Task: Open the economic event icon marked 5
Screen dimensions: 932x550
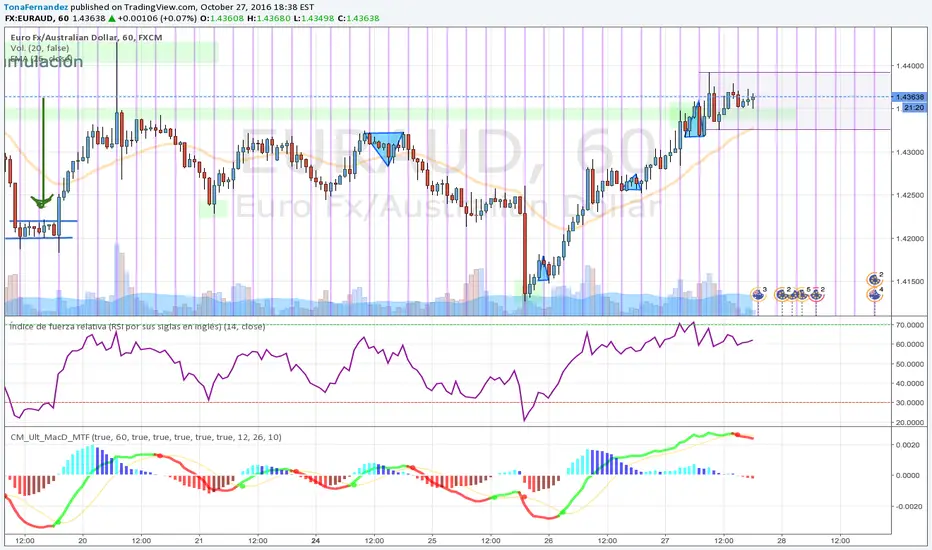Action: pos(802,294)
